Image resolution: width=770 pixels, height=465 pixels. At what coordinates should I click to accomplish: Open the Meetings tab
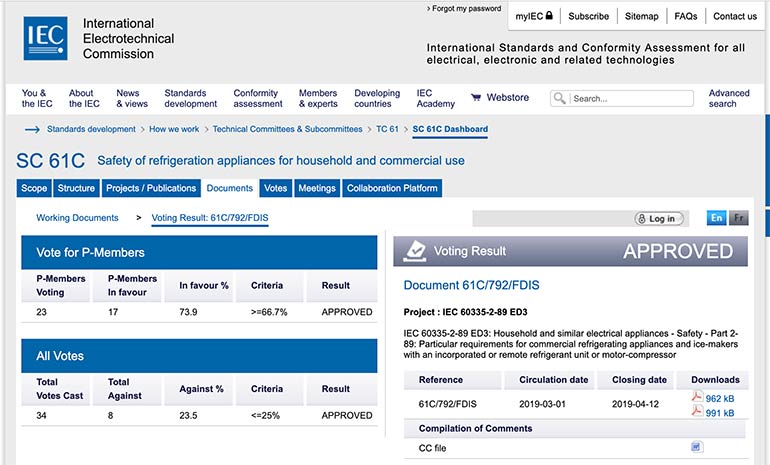pos(317,188)
